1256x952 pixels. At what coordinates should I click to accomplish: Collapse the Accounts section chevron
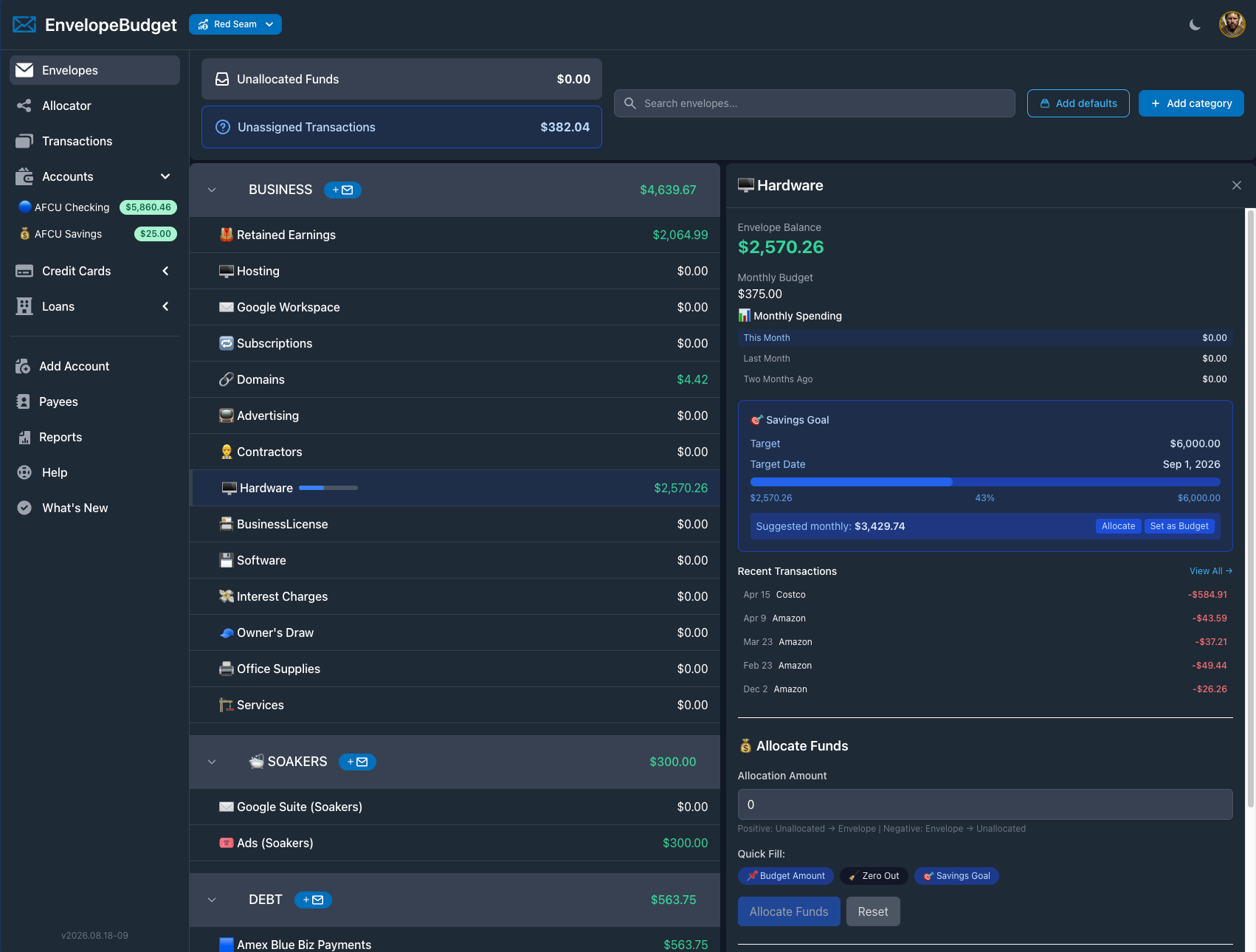coord(165,176)
